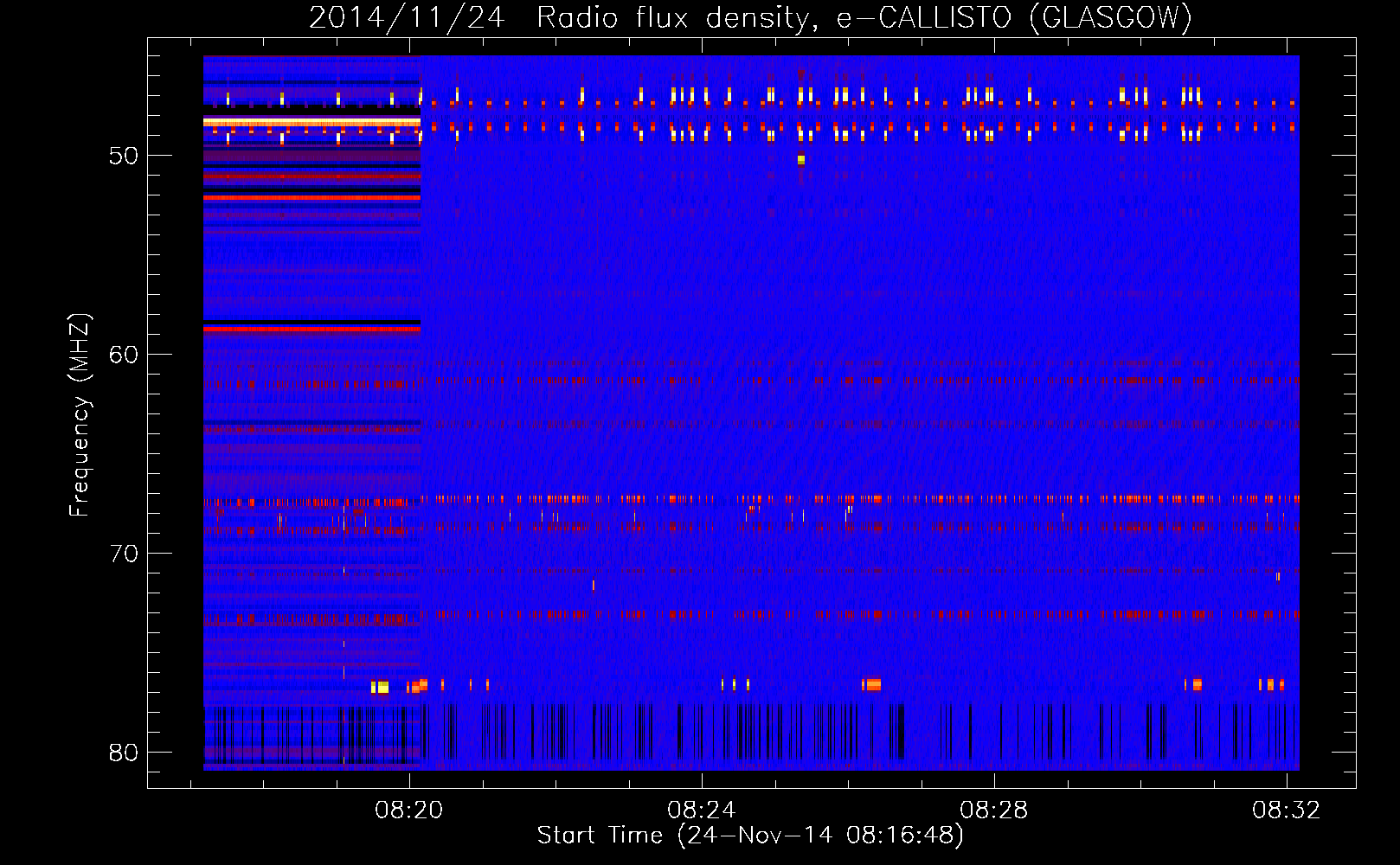Screen dimensions: 1400x865
Task: Click the time tick label 08:24
Action: pos(702,810)
